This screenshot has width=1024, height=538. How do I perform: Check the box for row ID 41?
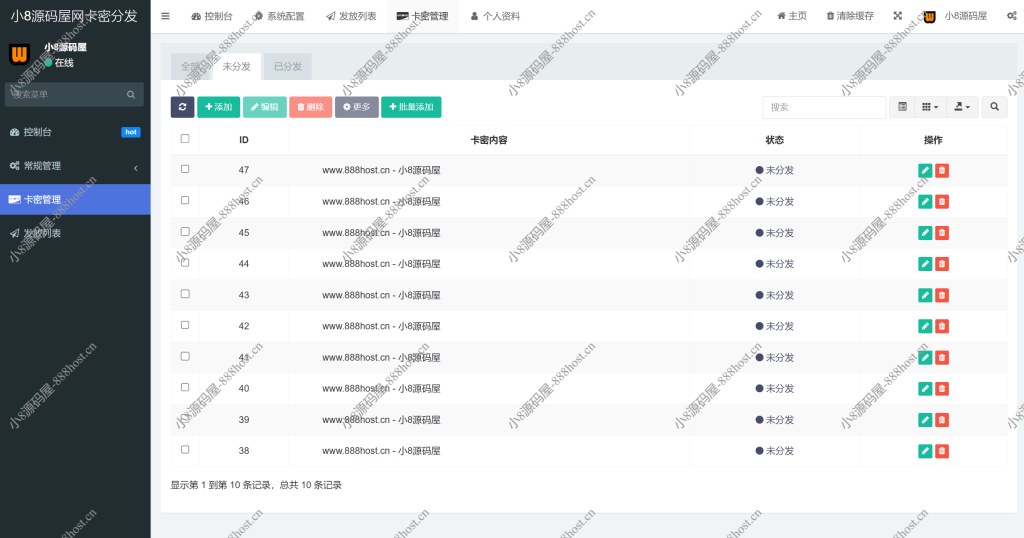tap(185, 356)
